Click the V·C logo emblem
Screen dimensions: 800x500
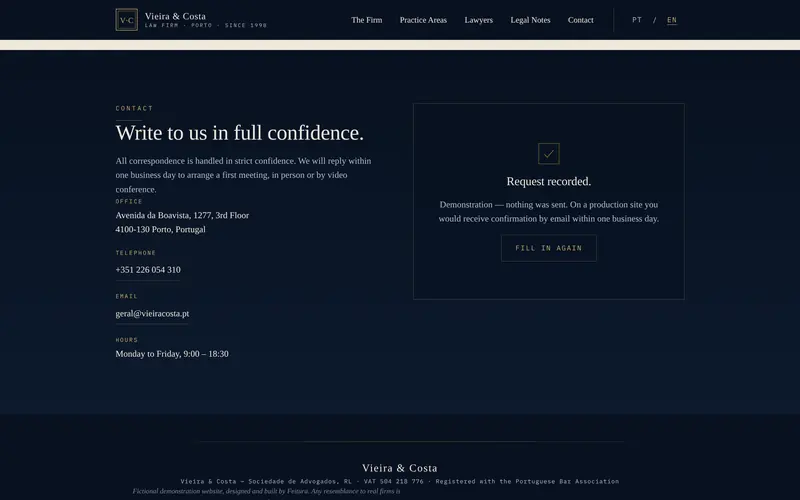tap(127, 20)
